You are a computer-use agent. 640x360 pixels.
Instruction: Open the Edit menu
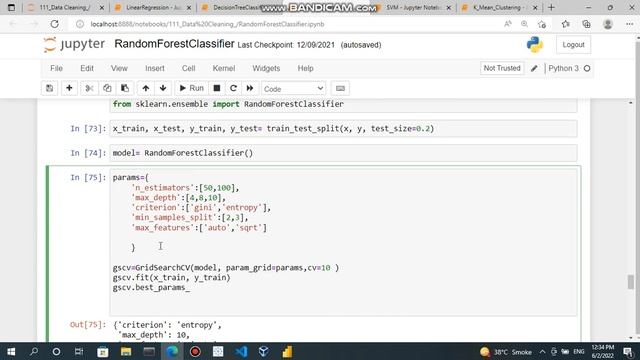click(87, 69)
